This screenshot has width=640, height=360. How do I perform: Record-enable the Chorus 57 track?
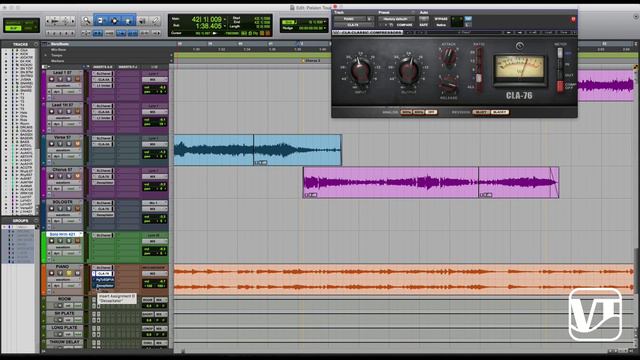51,176
